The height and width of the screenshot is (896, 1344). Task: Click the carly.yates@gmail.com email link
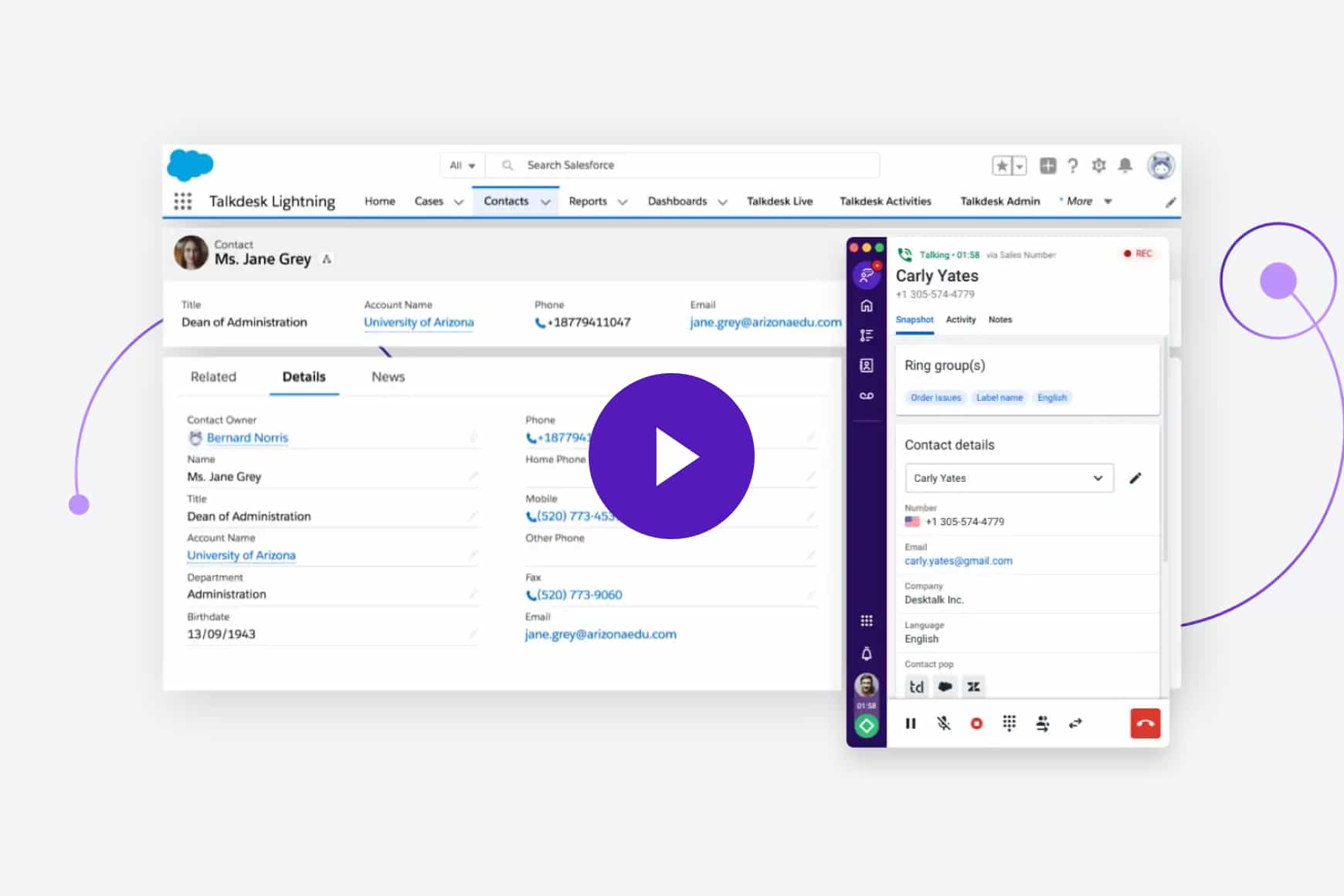tap(958, 561)
